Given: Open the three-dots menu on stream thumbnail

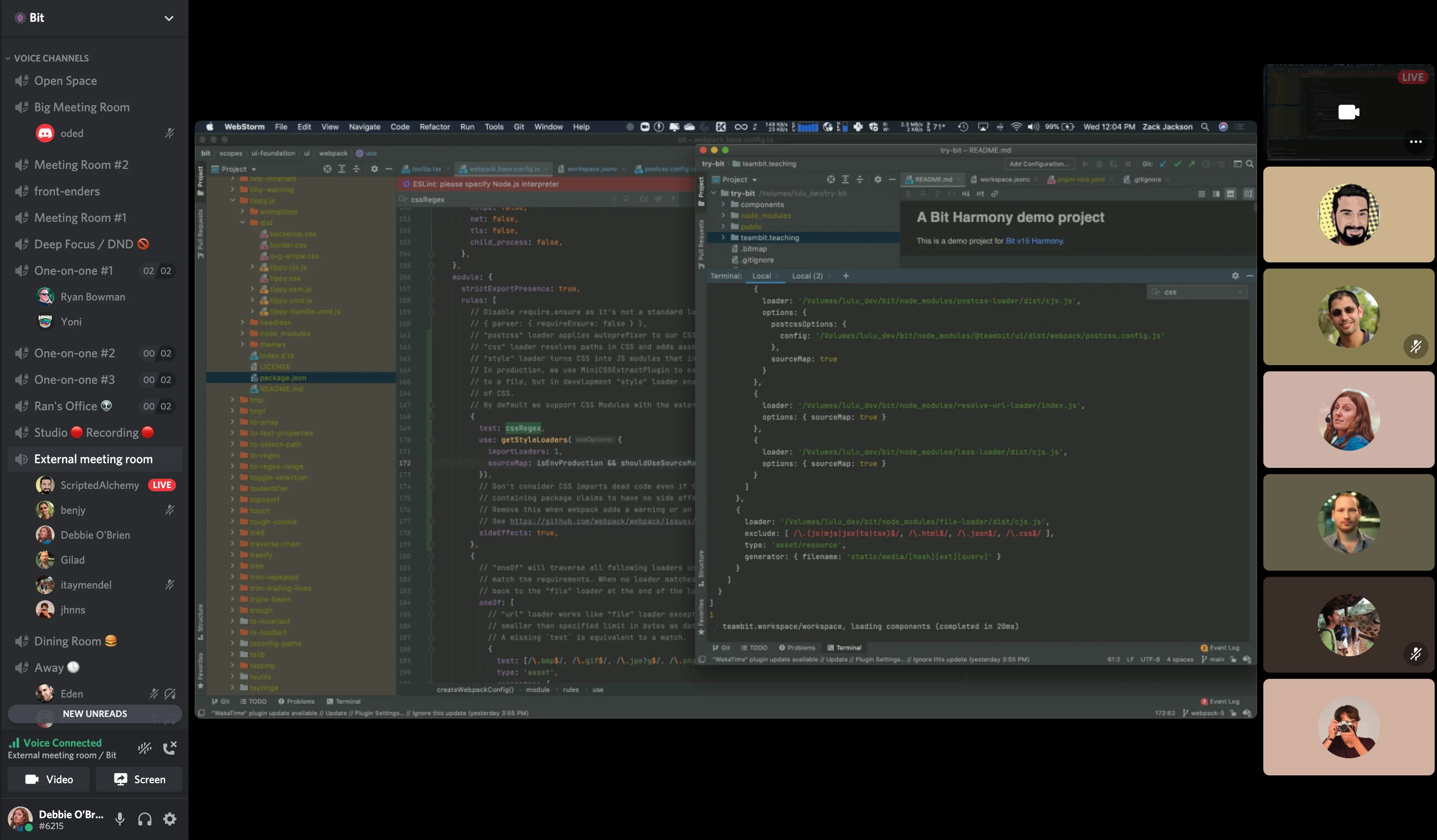Looking at the screenshot, I should coord(1415,142).
